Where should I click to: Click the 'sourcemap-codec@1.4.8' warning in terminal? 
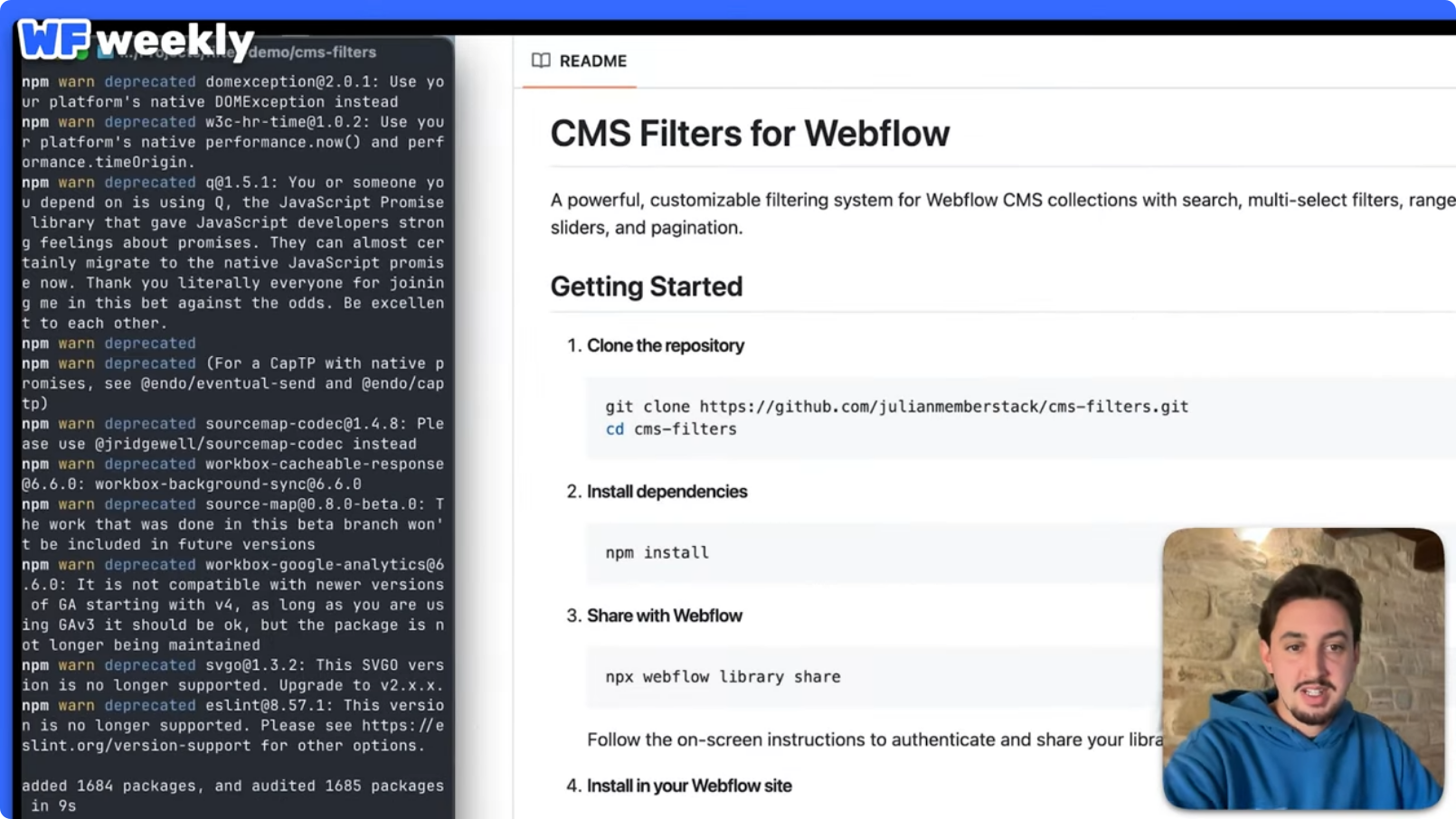coord(233,434)
